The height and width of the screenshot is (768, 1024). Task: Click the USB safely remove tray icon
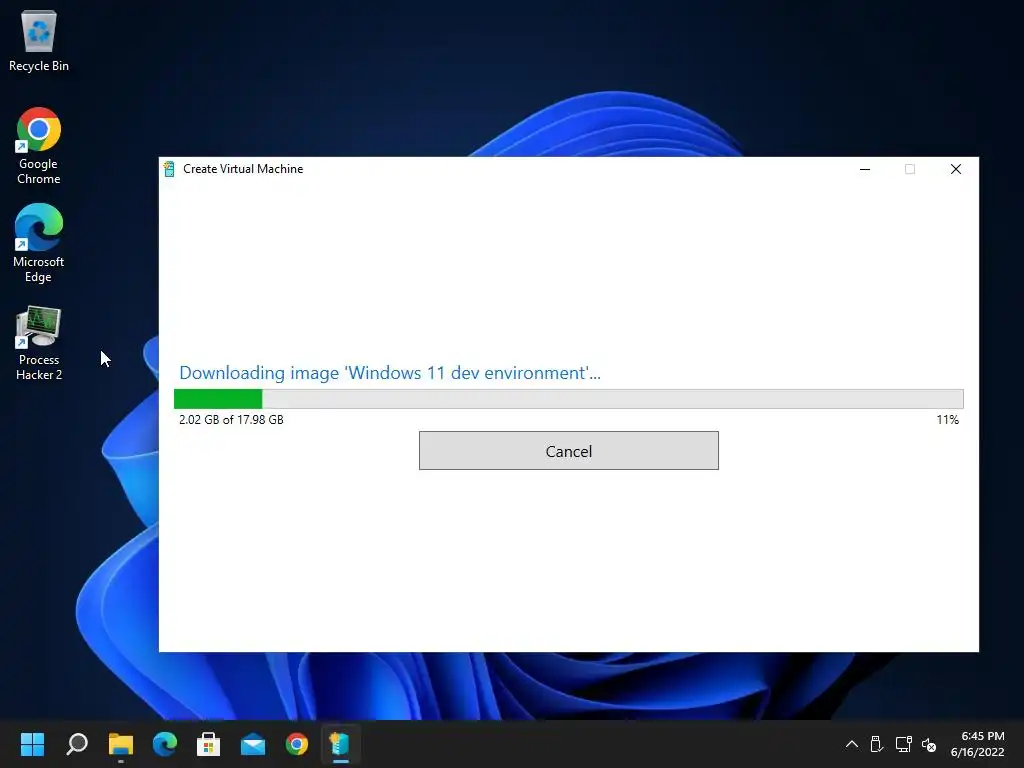pyautogui.click(x=876, y=744)
